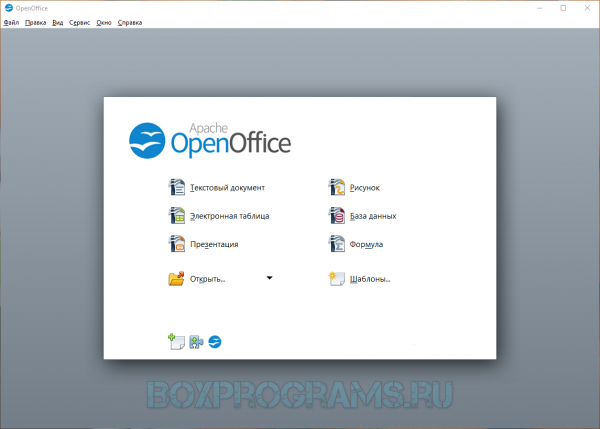
Task: Create a new Формула
Action: 366,244
